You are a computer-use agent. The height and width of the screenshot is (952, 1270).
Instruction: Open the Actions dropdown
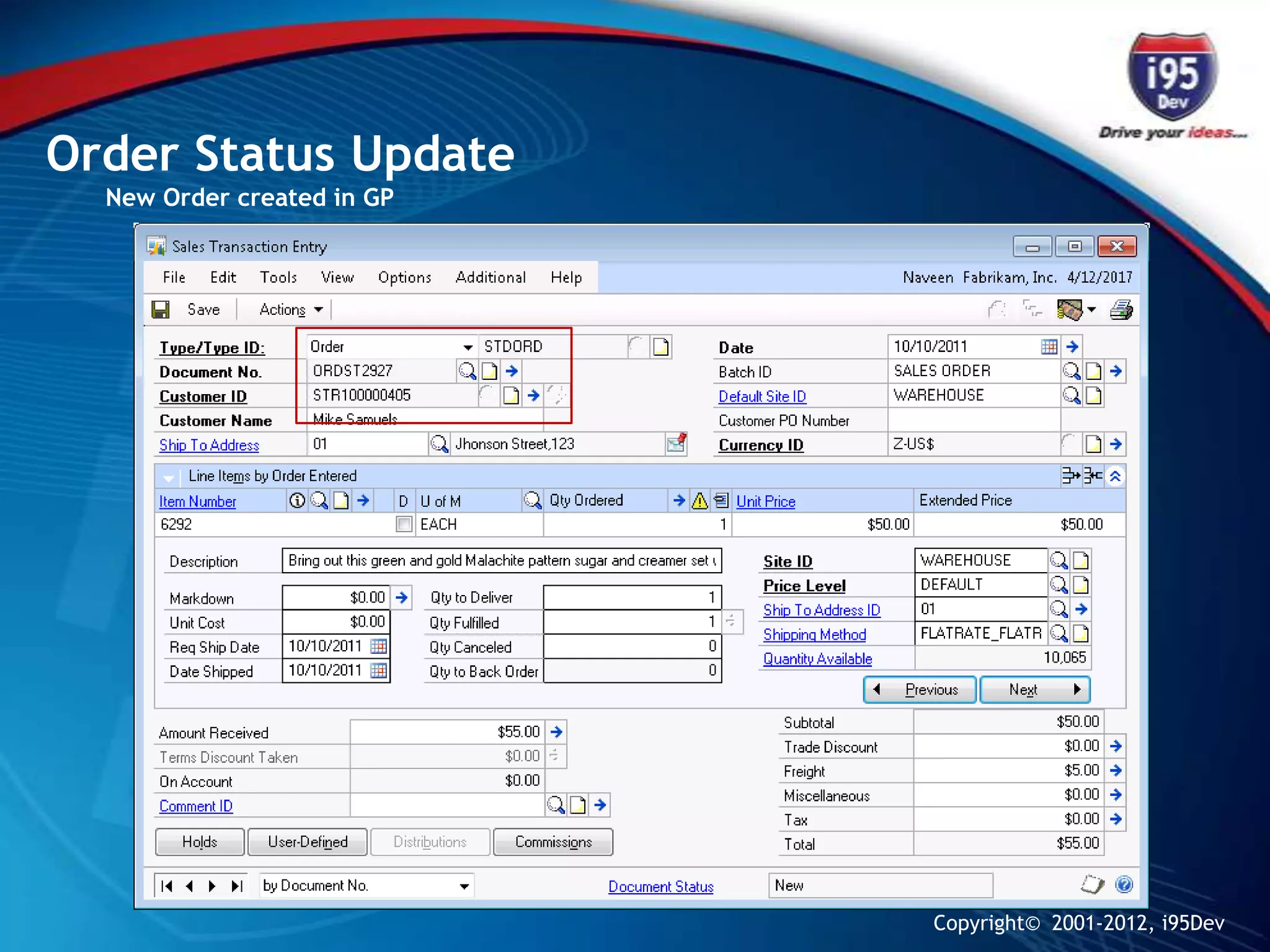click(x=291, y=309)
